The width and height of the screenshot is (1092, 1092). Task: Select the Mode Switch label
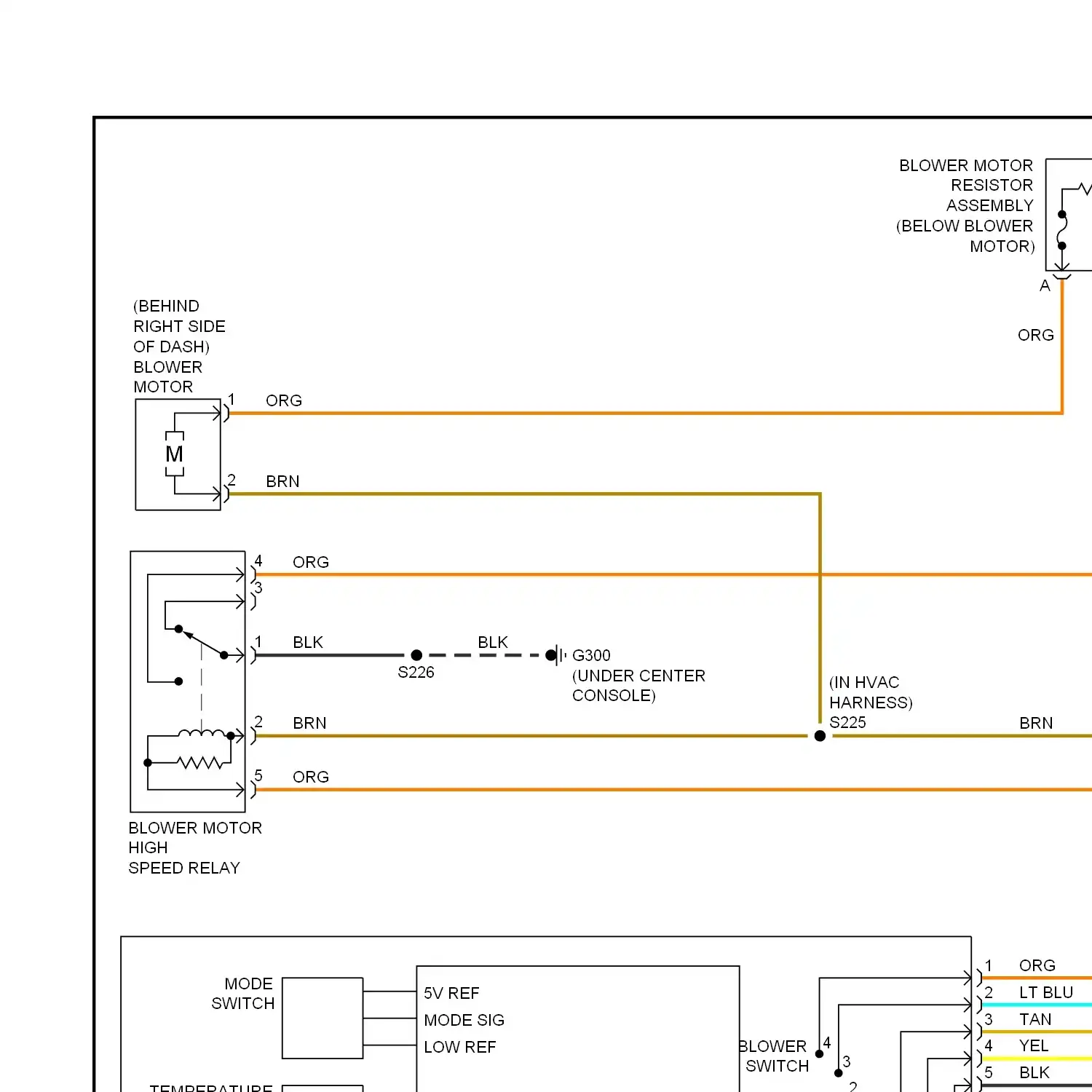coord(242,994)
